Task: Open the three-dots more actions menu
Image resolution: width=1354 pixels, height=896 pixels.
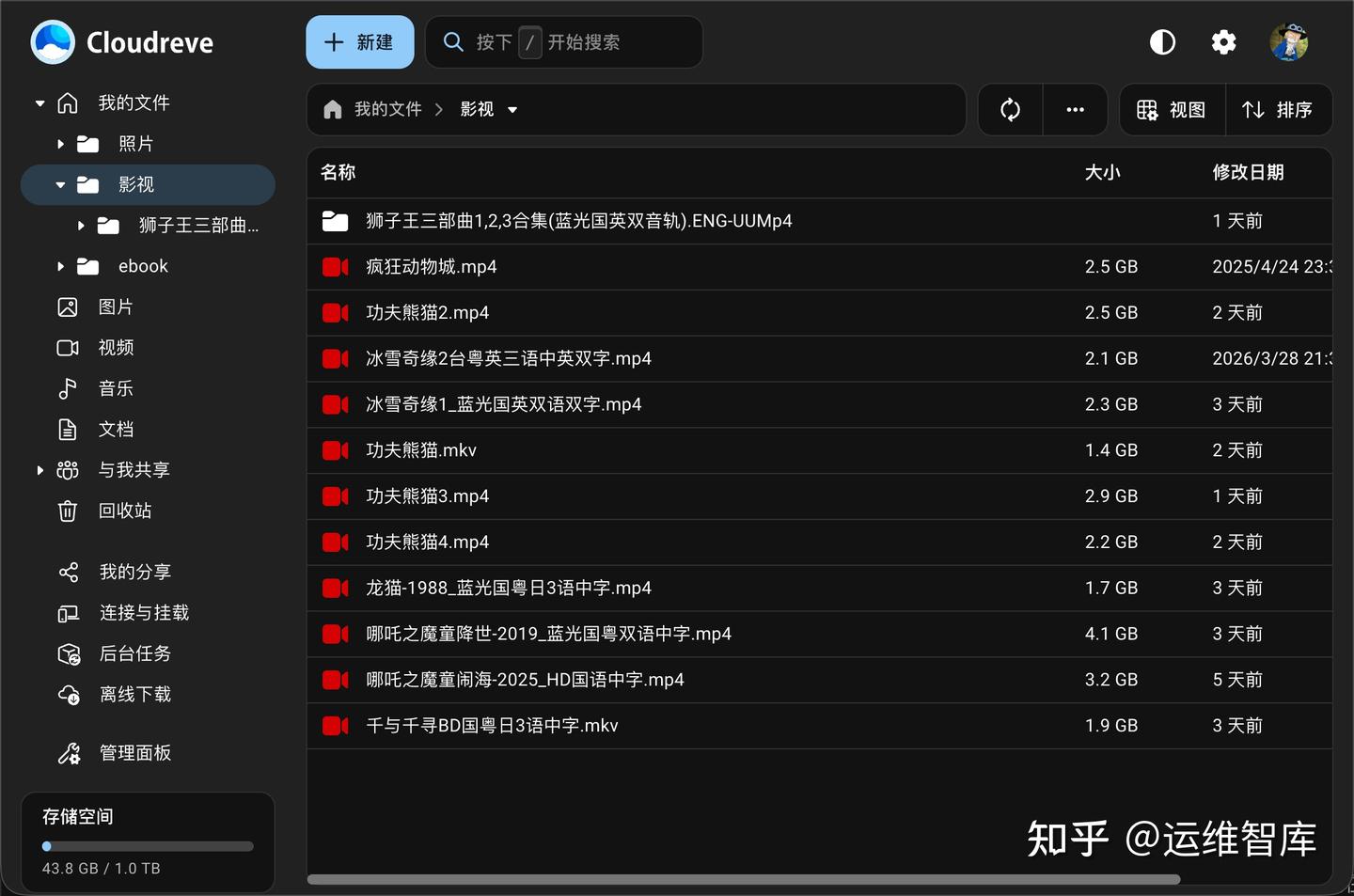Action: [x=1075, y=110]
